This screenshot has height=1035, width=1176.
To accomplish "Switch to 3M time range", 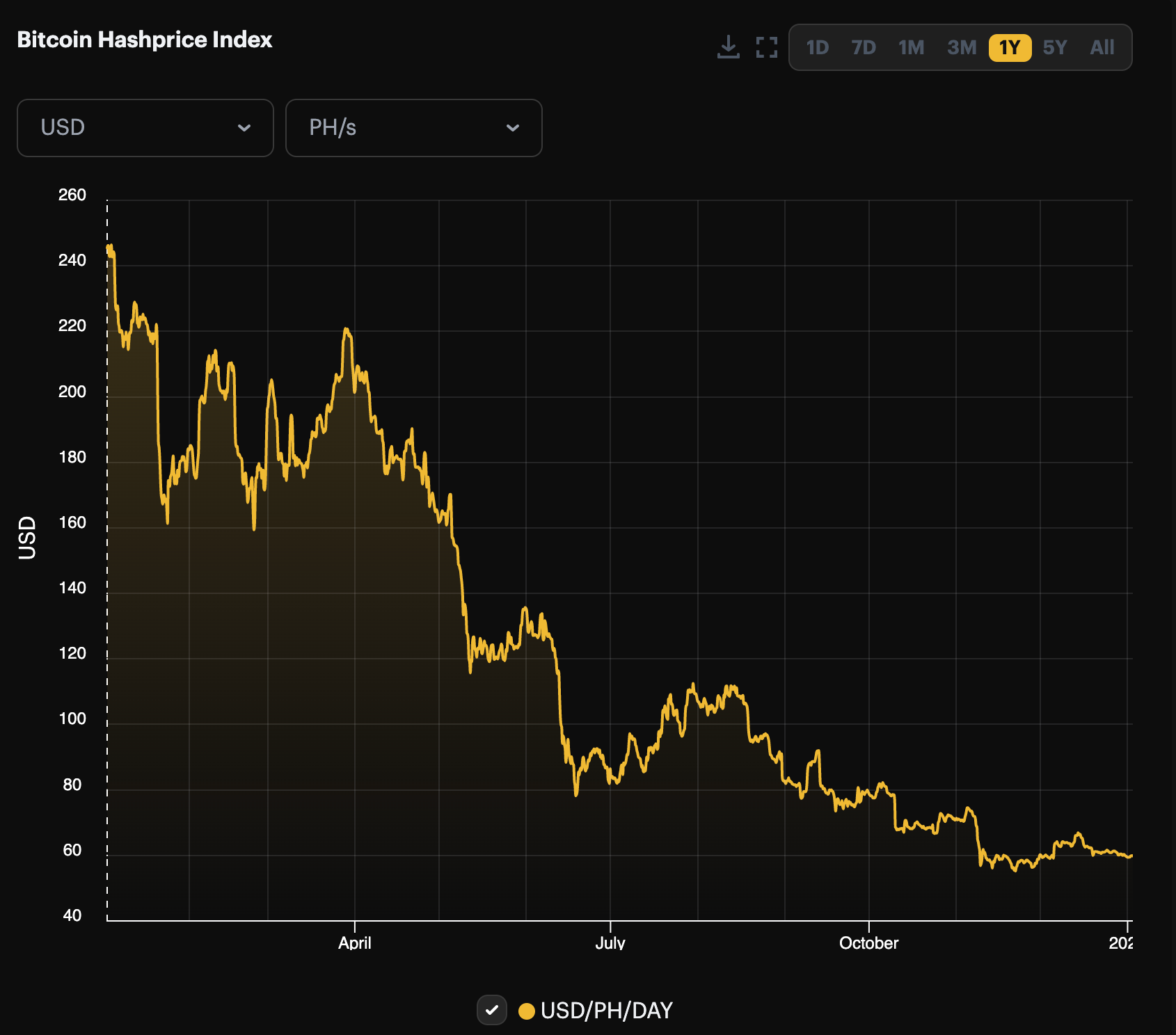I will click(x=962, y=47).
